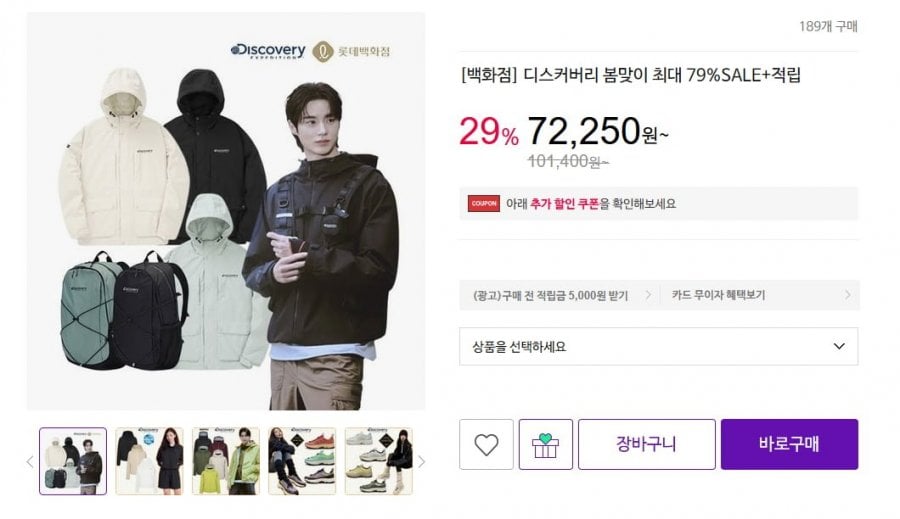The height and width of the screenshot is (519, 900).
Task: Select the fourth thumbnail with colorful sneakers
Action: pyautogui.click(x=302, y=461)
